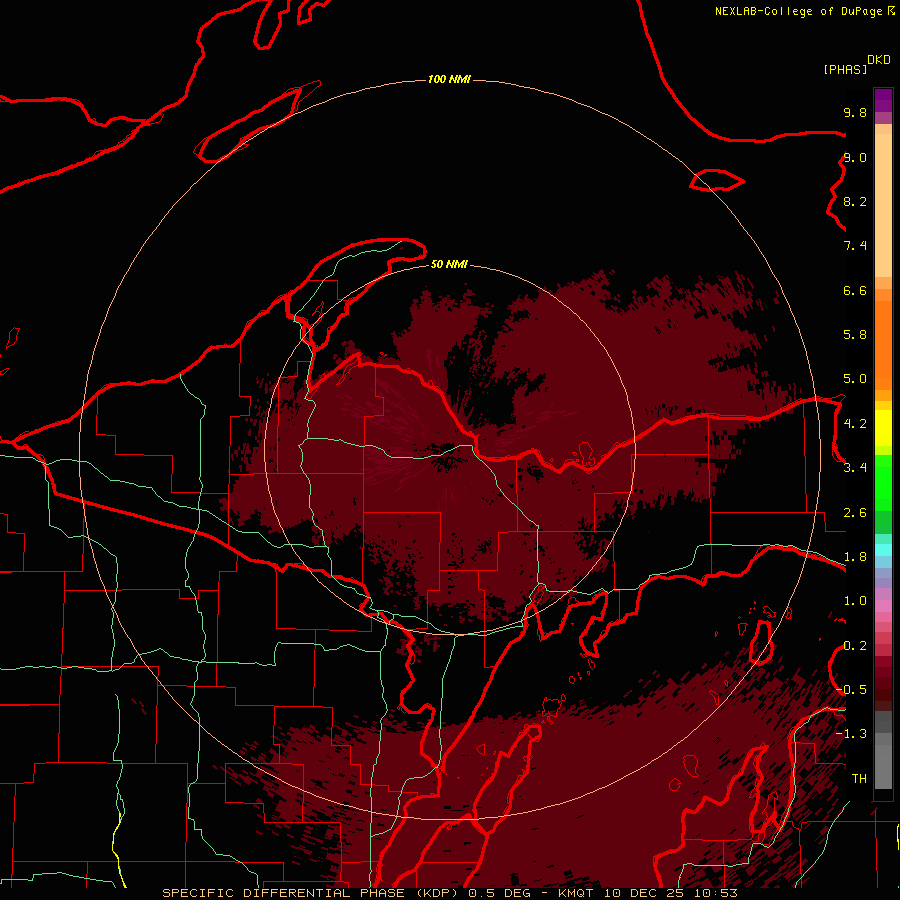Click the TH threshold label on scale
The height and width of the screenshot is (900, 900).
pos(859,778)
